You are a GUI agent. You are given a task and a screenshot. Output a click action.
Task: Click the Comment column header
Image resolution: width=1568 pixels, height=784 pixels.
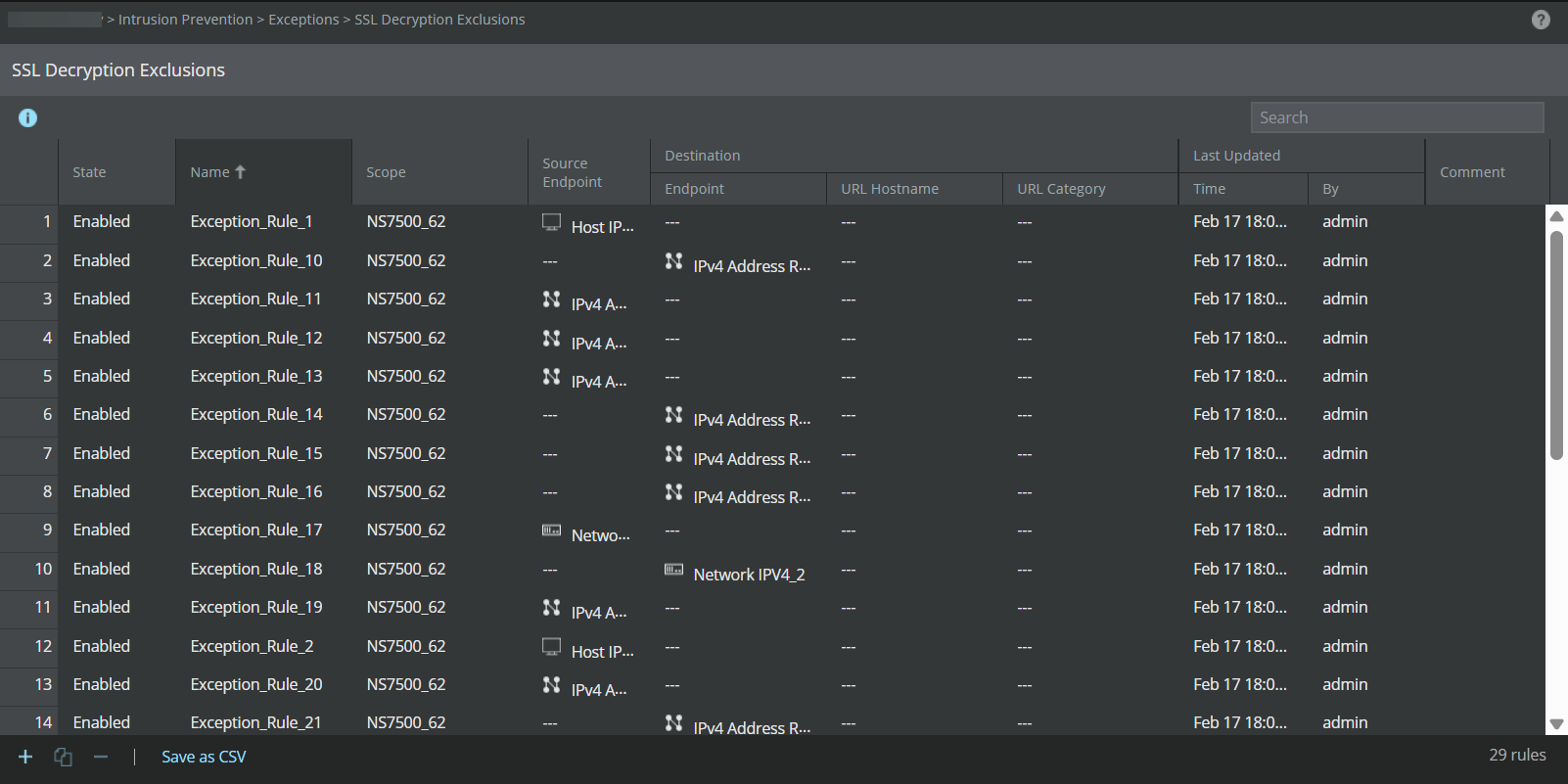click(x=1487, y=172)
